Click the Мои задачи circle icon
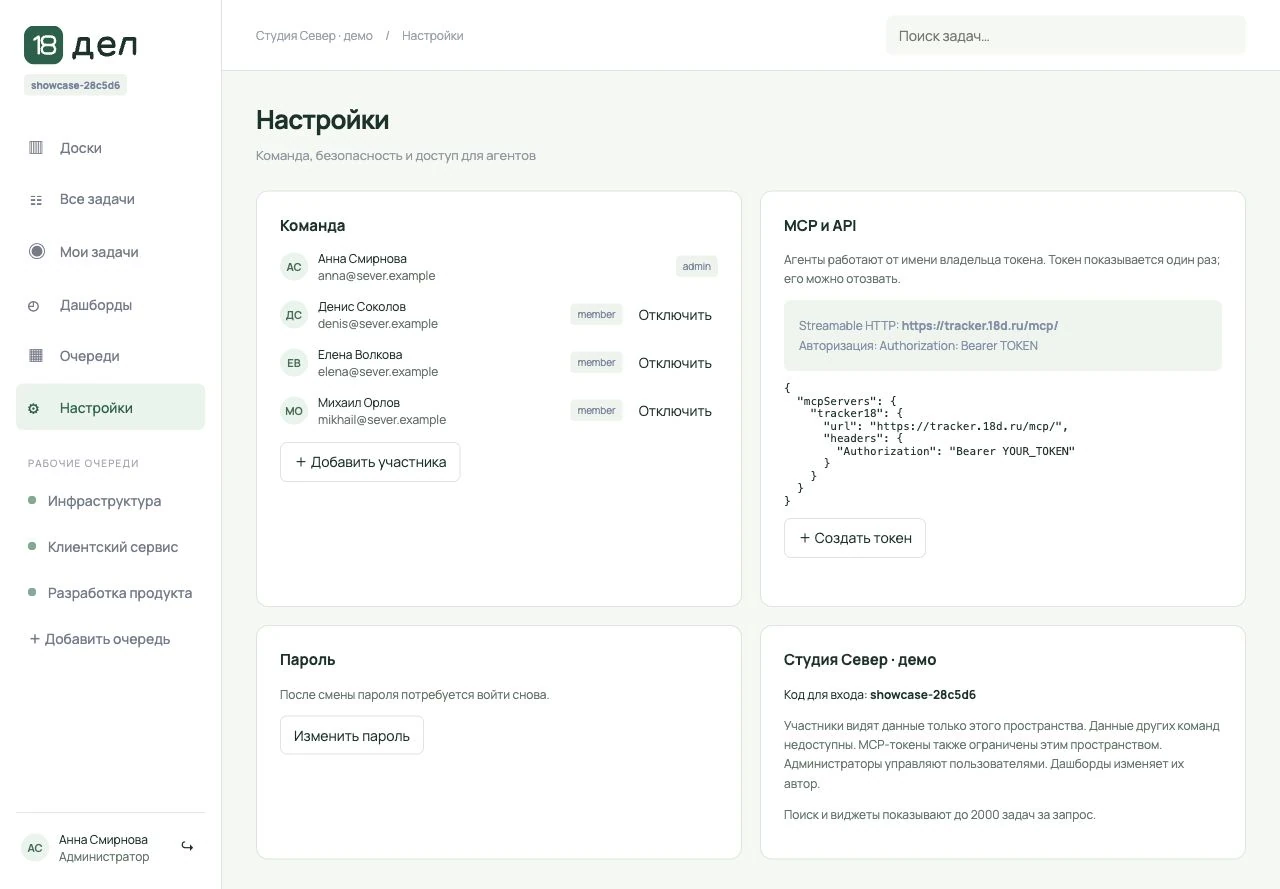1280x889 pixels. click(37, 251)
